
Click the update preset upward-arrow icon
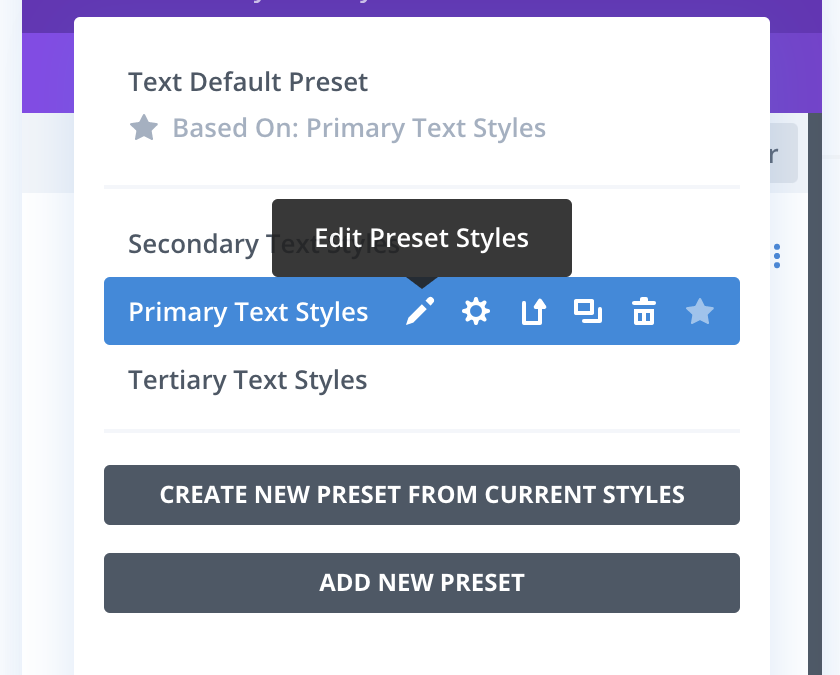click(532, 313)
